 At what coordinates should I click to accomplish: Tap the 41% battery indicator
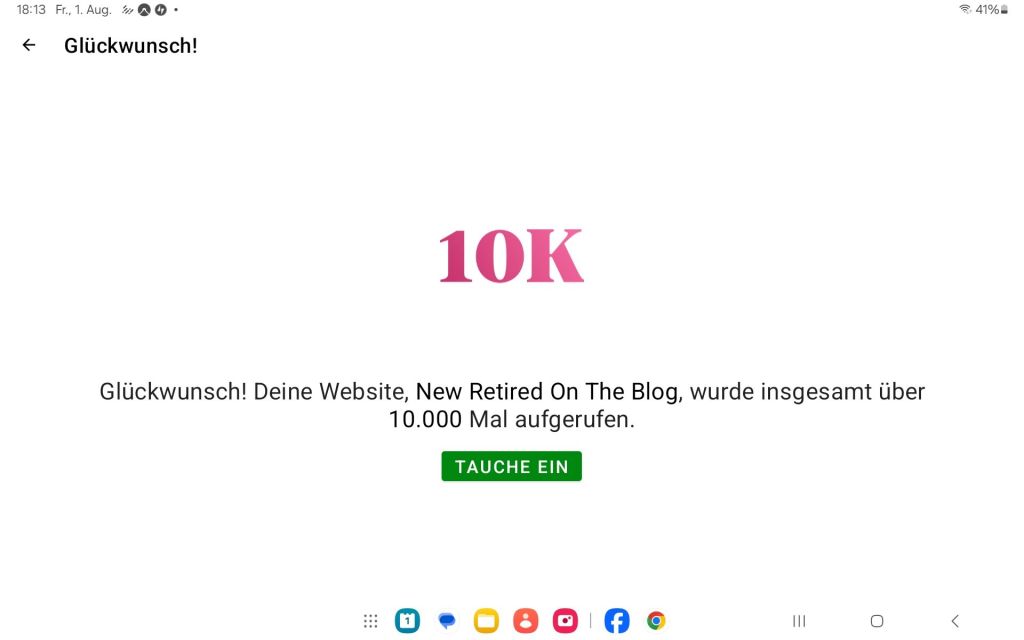(x=991, y=9)
